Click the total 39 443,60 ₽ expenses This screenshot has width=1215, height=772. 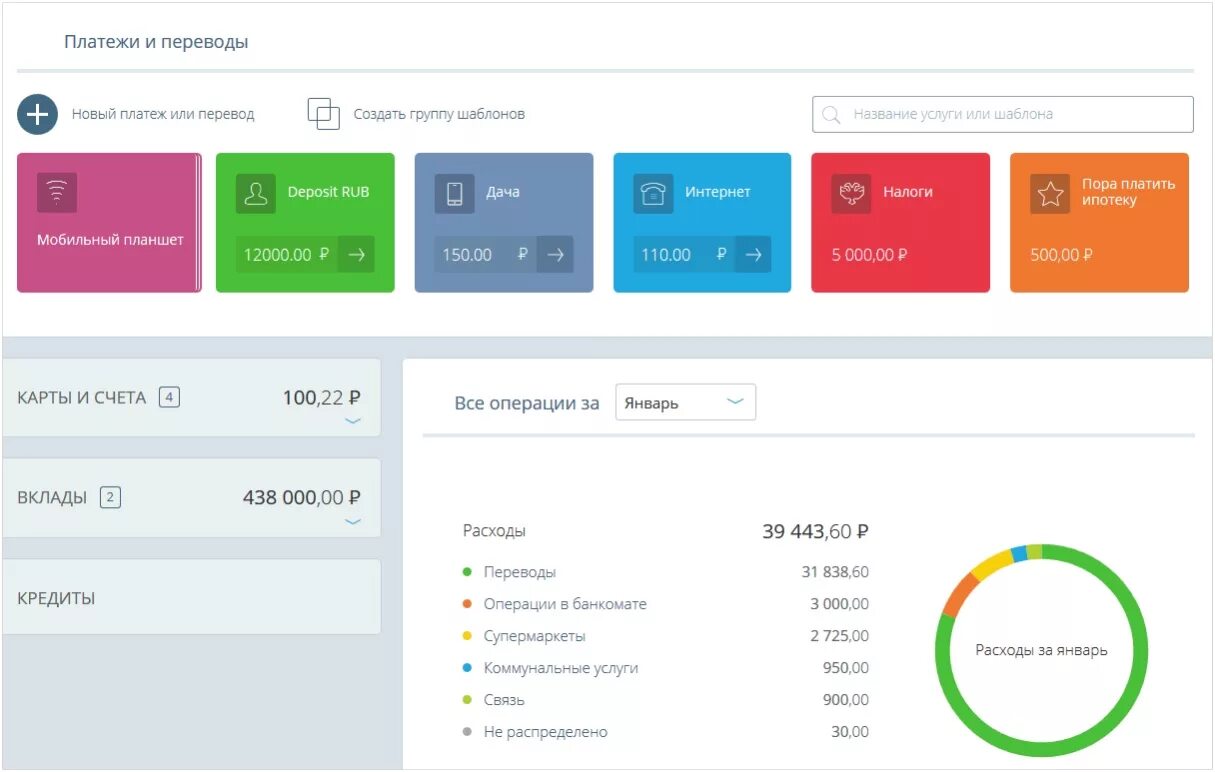[x=815, y=531]
